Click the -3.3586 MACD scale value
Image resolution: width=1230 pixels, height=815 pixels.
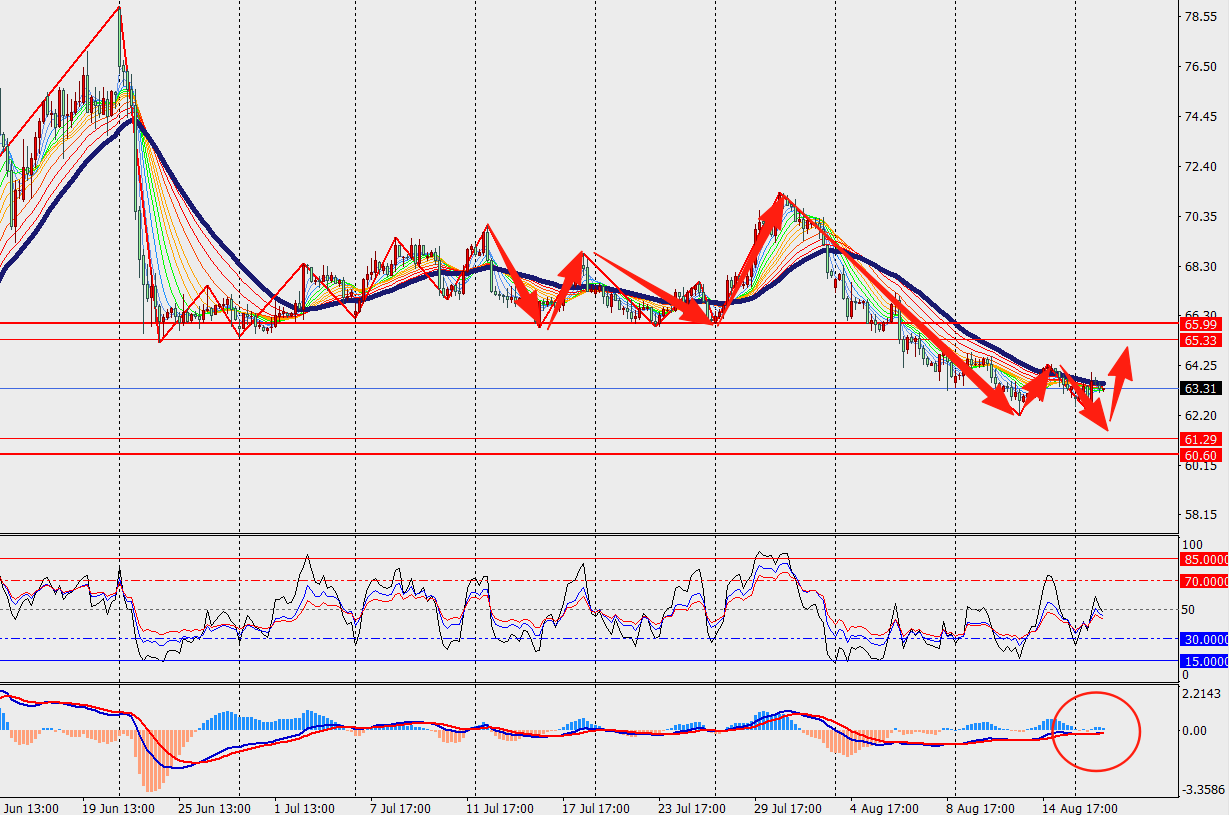pyautogui.click(x=1203, y=789)
